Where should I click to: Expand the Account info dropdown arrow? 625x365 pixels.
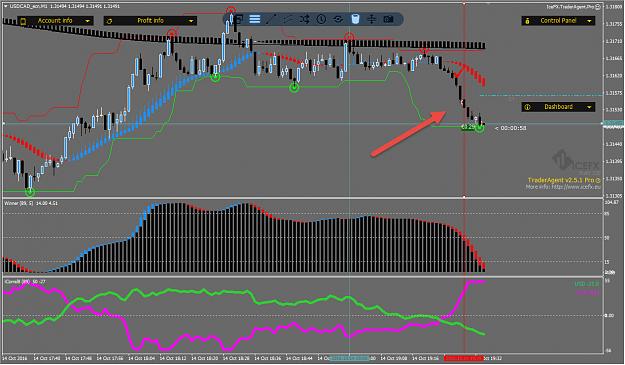tap(87, 21)
